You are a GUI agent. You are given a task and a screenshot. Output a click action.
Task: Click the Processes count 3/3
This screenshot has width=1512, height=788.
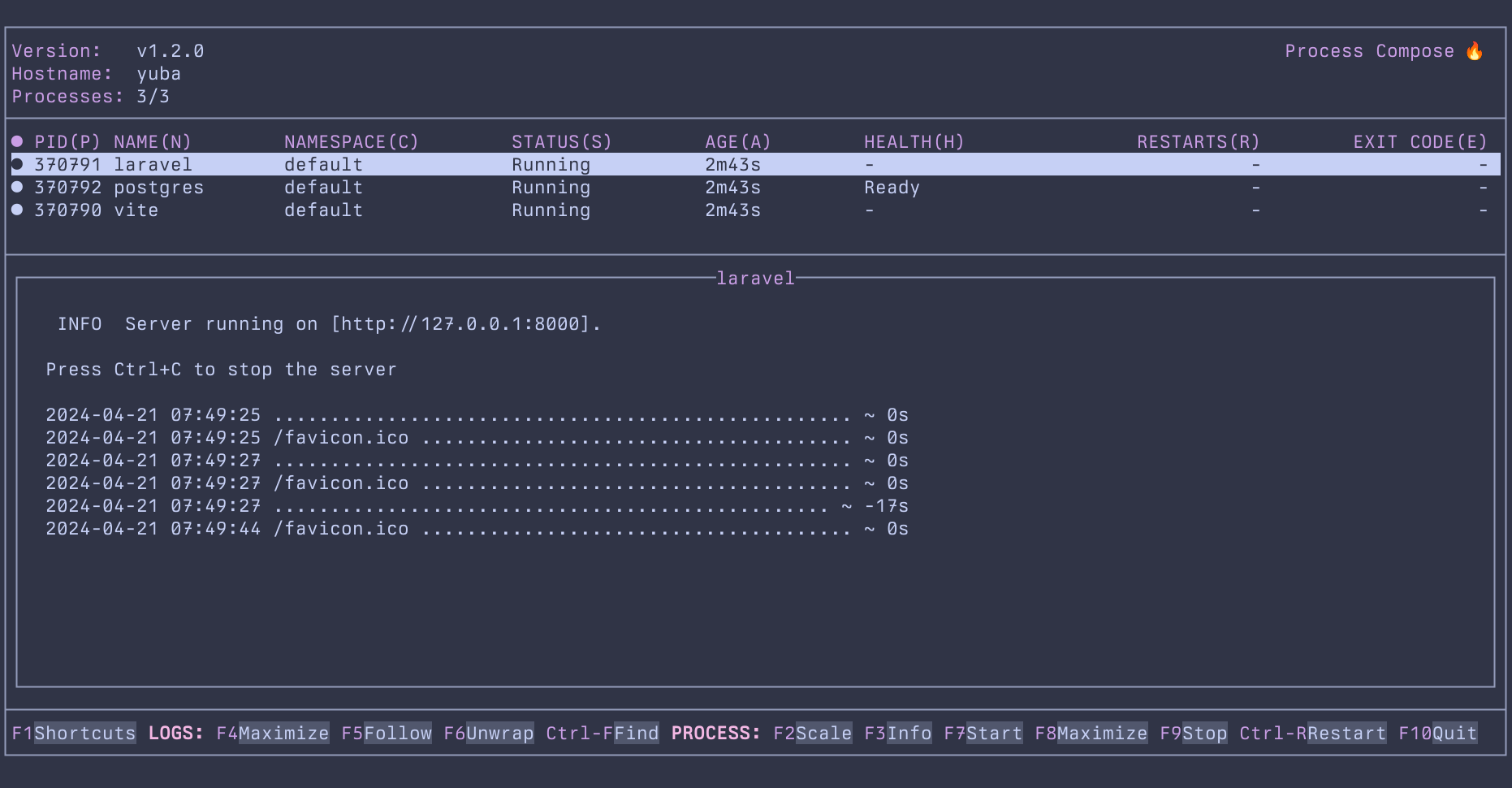[x=153, y=97]
